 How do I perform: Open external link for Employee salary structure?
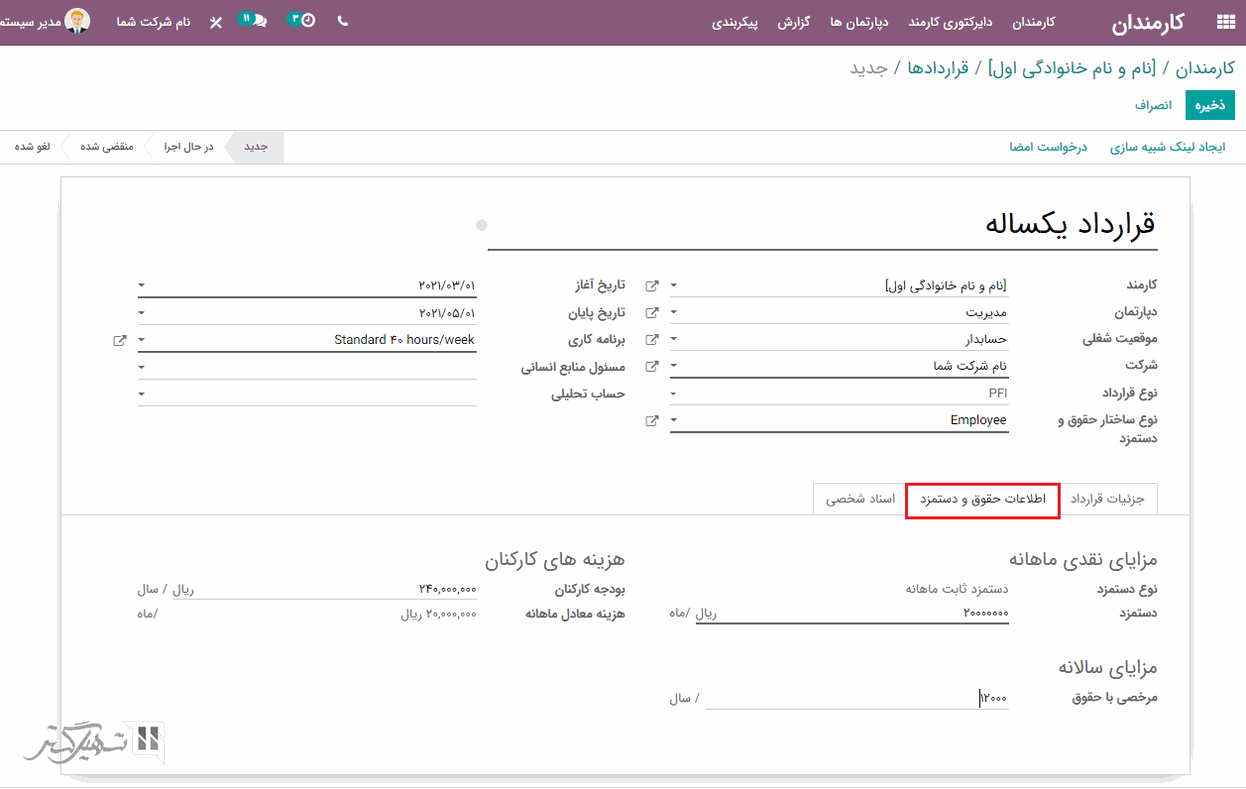[652, 421]
